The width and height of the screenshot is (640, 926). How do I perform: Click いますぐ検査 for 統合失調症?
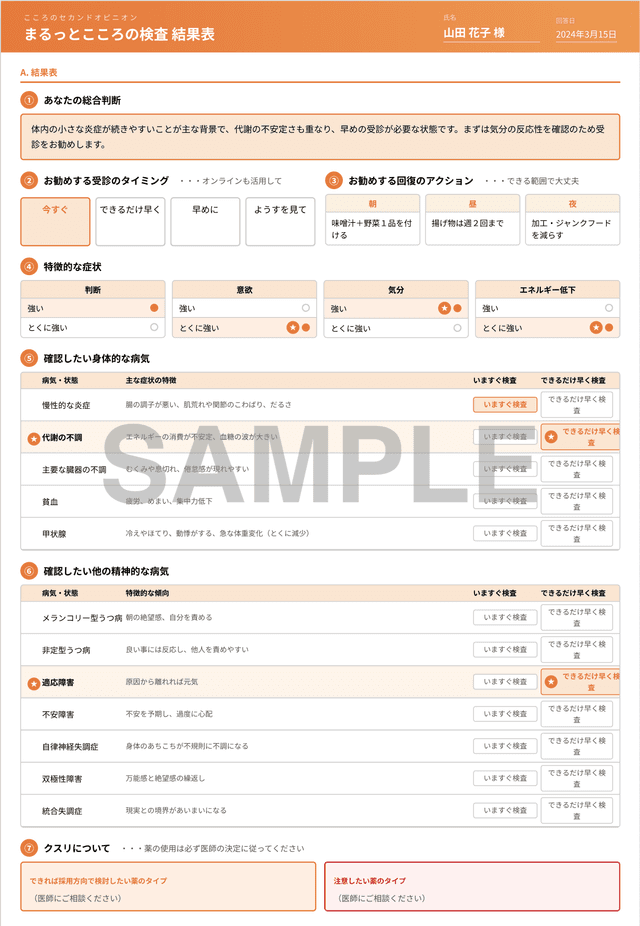tap(505, 810)
